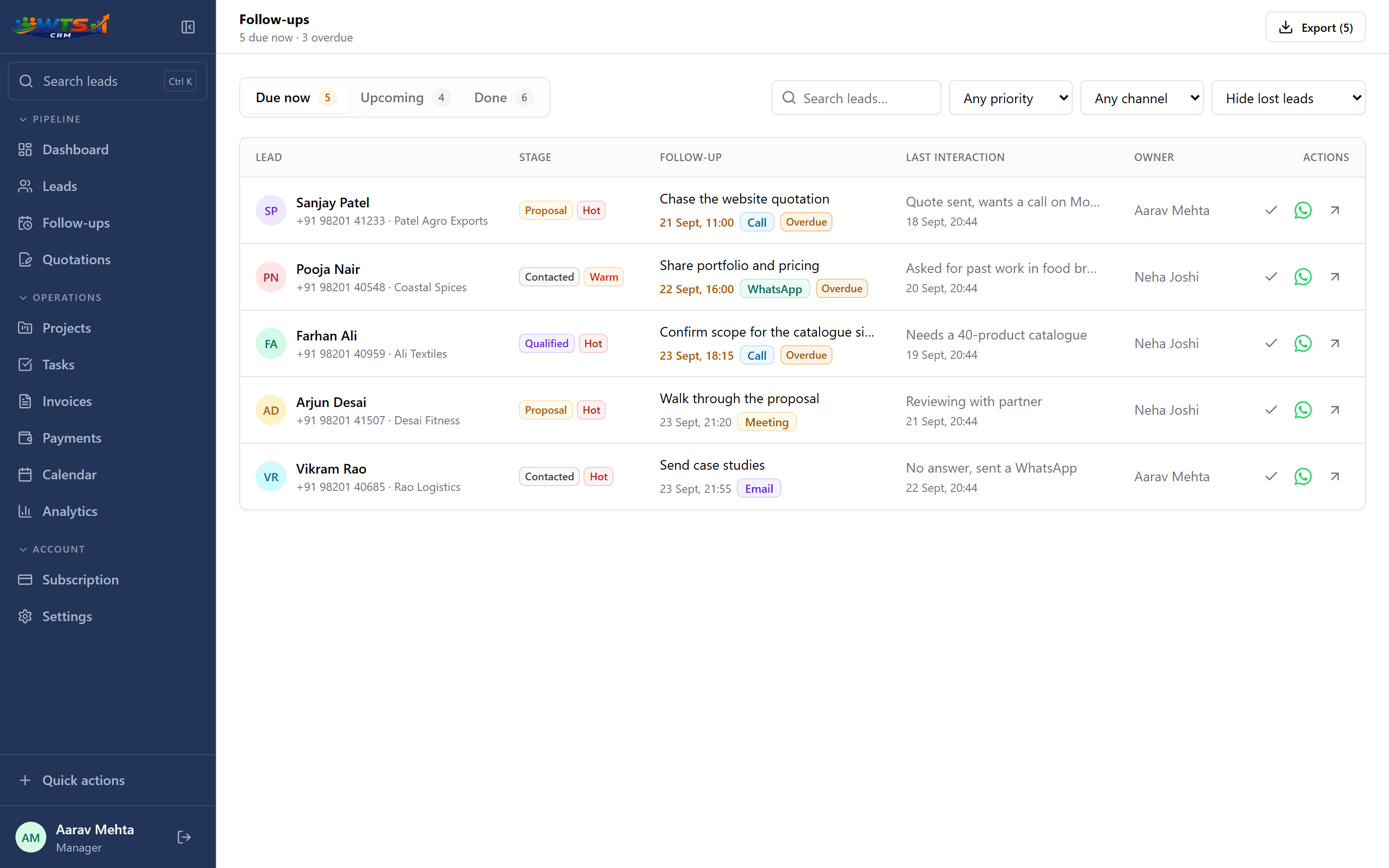Mark Farhan Ali follow-up as done
The width and height of the screenshot is (1389, 868).
coord(1271,343)
